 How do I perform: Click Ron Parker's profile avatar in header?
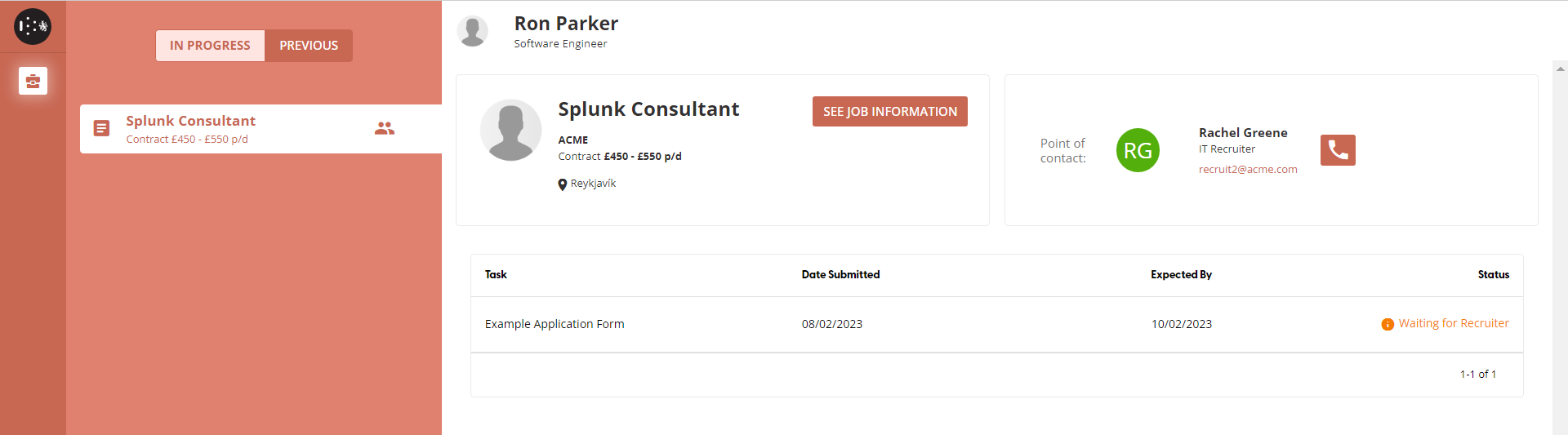coord(472,31)
